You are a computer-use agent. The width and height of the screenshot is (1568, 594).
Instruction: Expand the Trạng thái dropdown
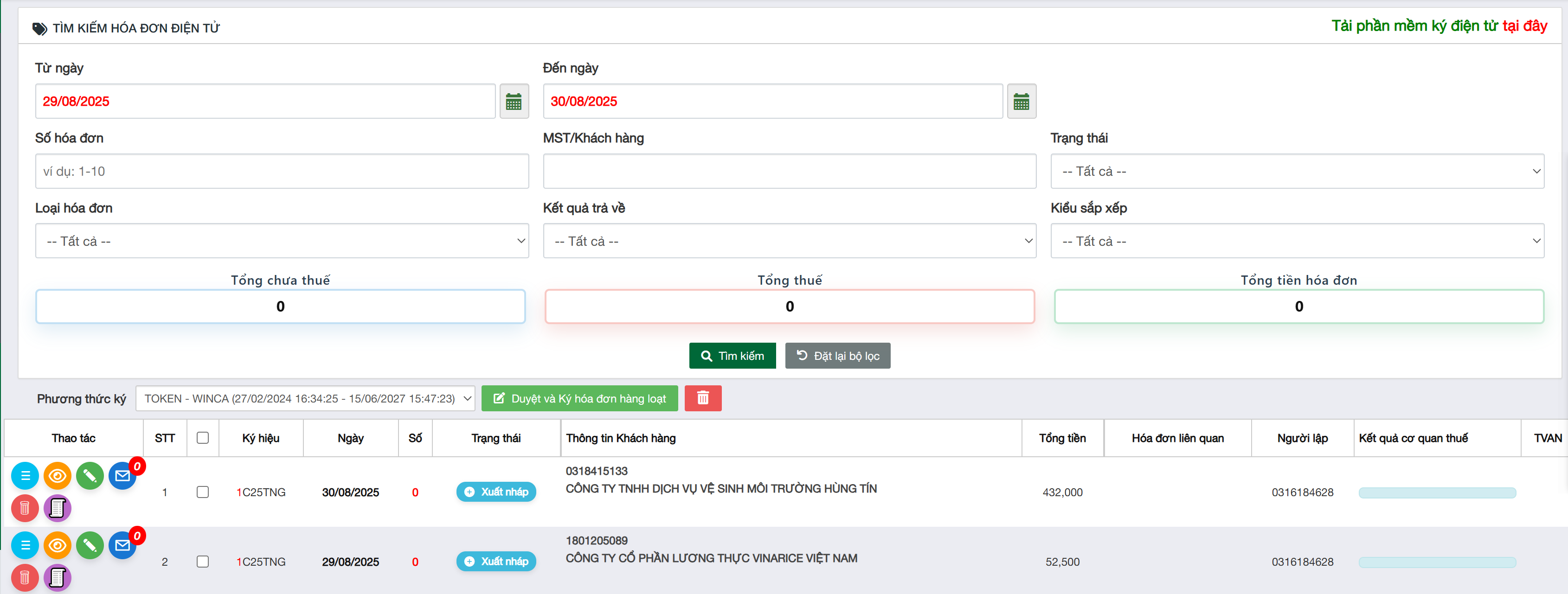tap(1297, 172)
